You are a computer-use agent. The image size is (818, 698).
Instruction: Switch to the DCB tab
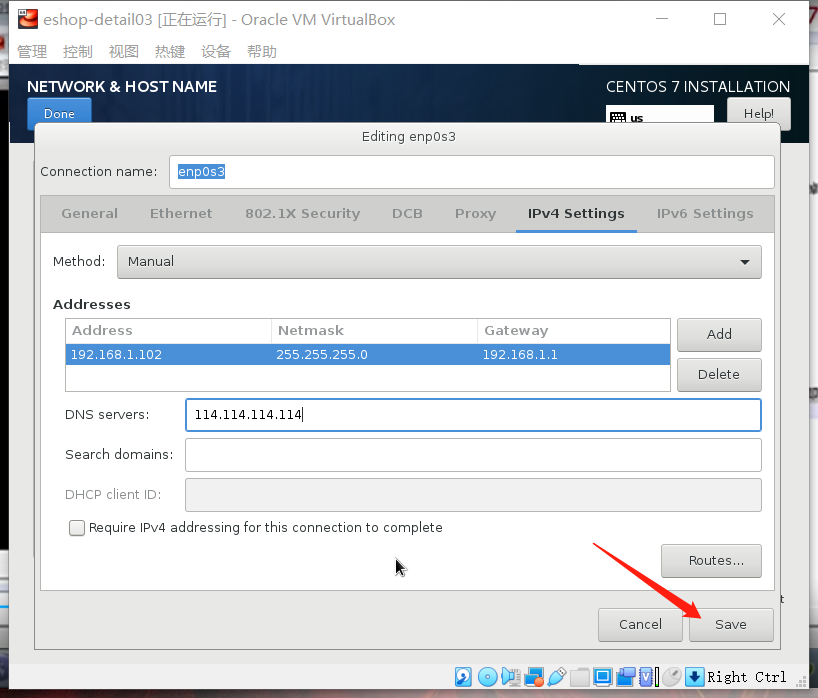[x=407, y=214]
